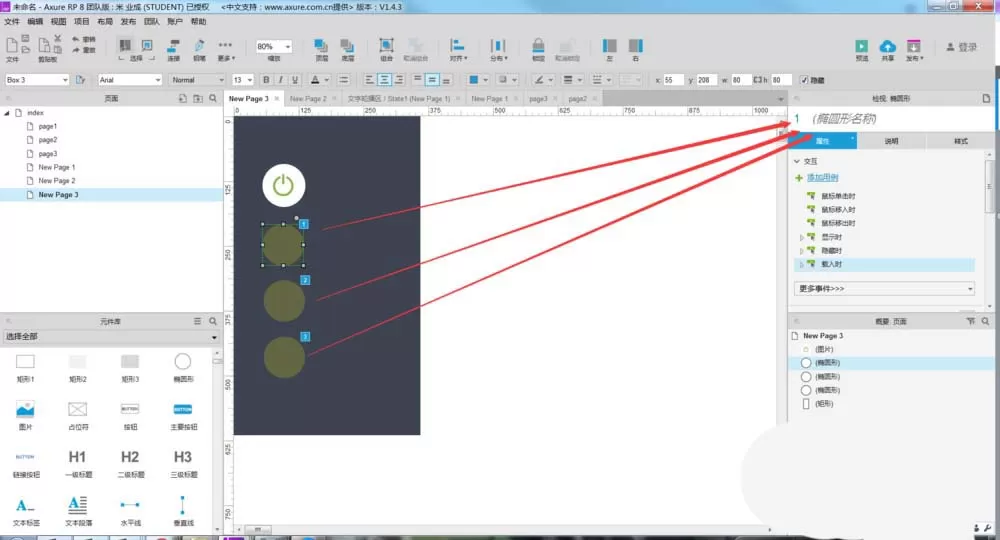Click the bullet list icon
Image resolution: width=1000 pixels, height=540 pixels.
click(x=344, y=80)
